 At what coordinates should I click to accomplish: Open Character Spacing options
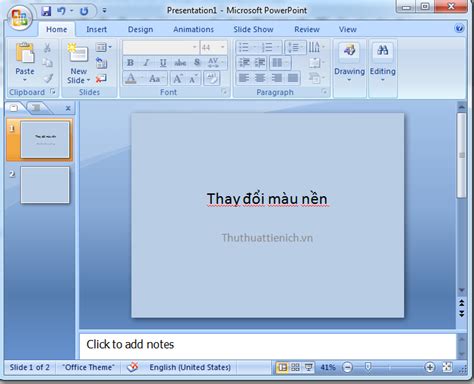click(x=215, y=63)
